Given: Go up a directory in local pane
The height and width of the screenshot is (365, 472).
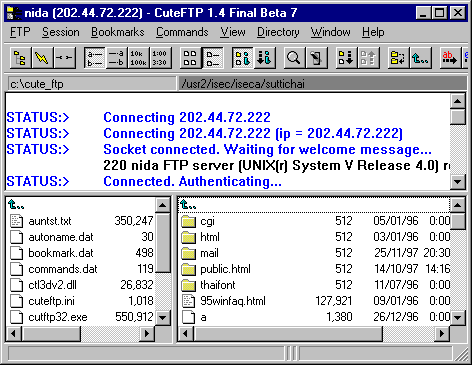Looking at the screenshot, I should 16,204.
